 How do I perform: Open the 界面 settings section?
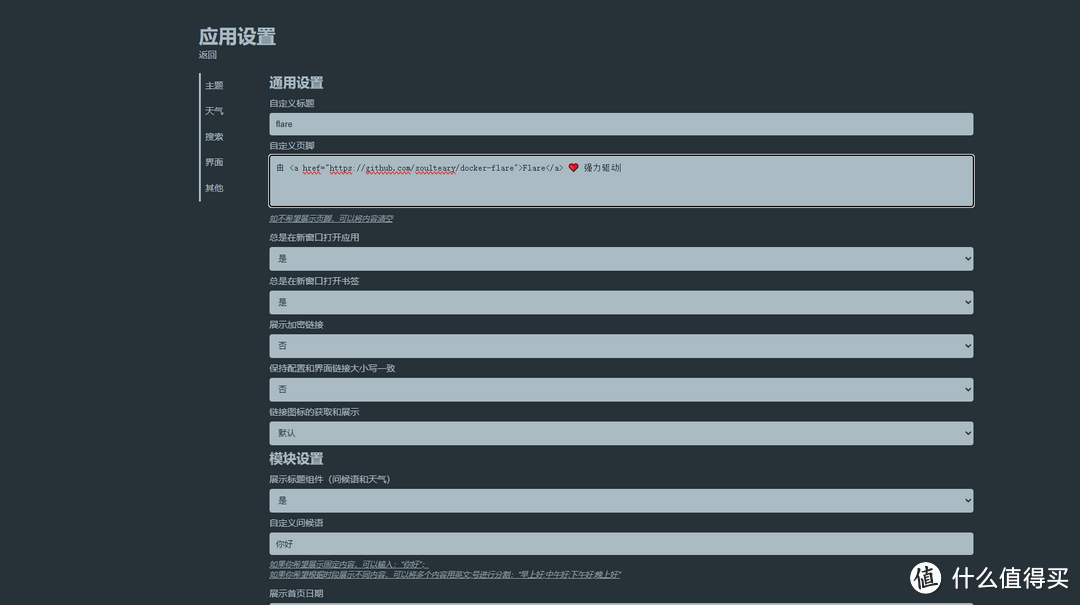(x=213, y=161)
